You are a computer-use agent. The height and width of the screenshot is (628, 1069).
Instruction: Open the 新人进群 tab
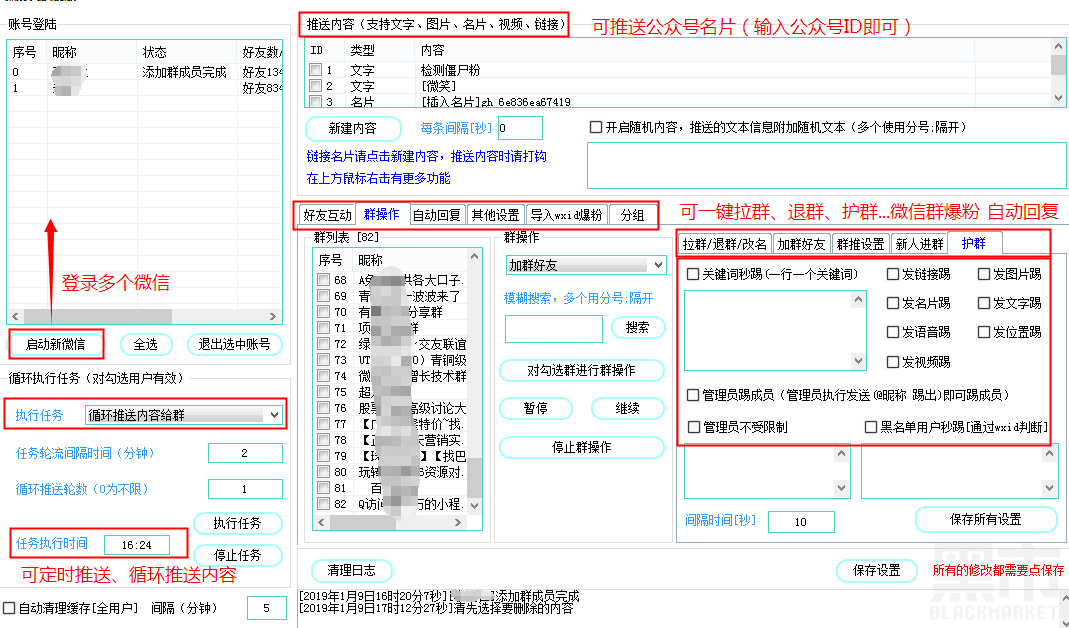coord(919,244)
